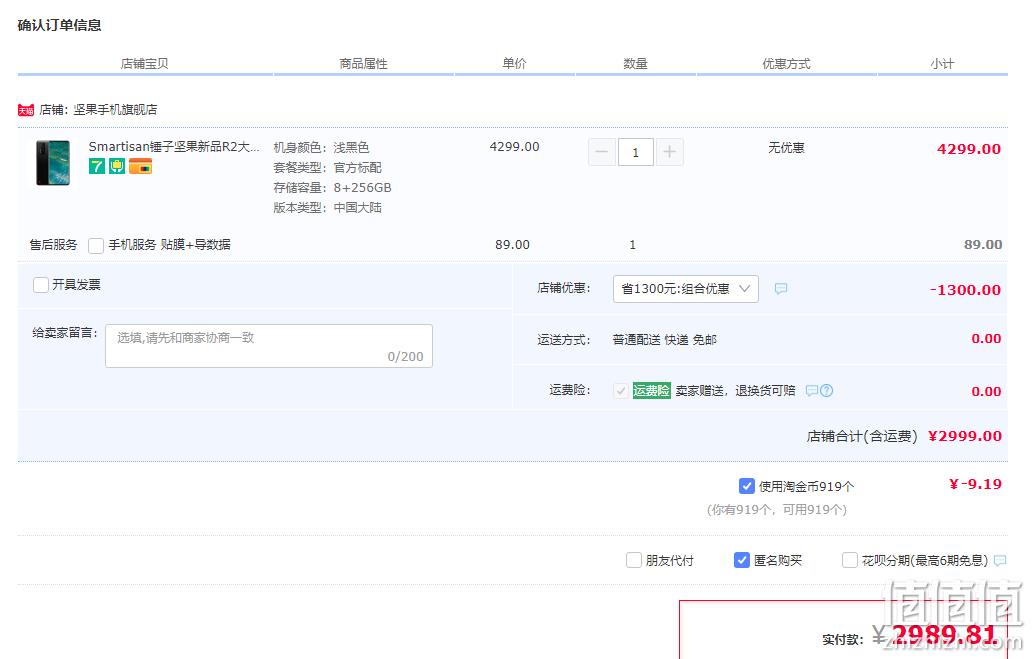Click the ¥-9.19 coin deduction amount
This screenshot has width=1032, height=659.
click(975, 485)
